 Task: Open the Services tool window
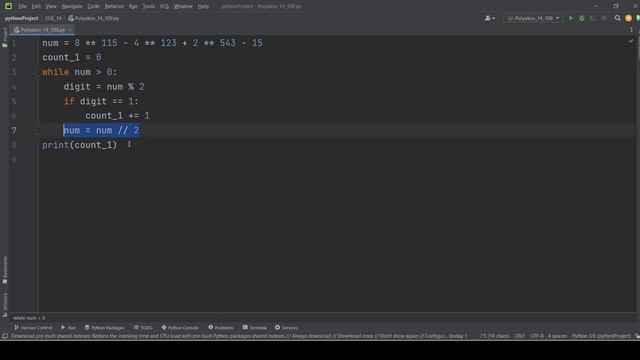click(286, 327)
